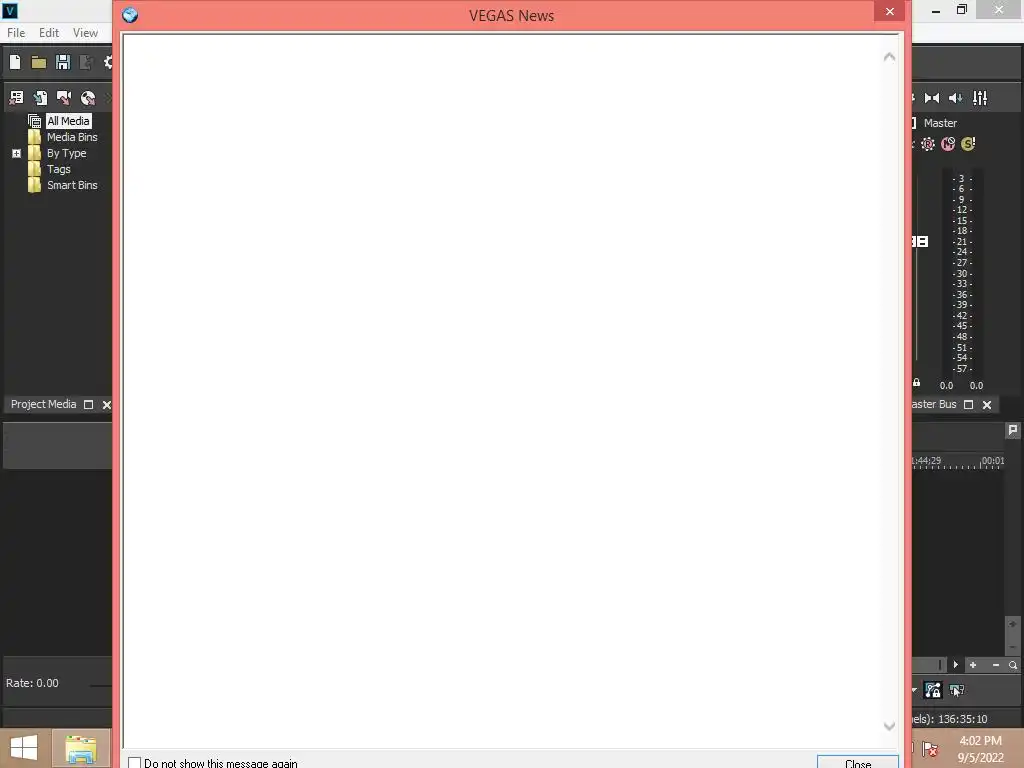1024x768 pixels.
Task: Switch to the Project Media tab
Action: 43,404
